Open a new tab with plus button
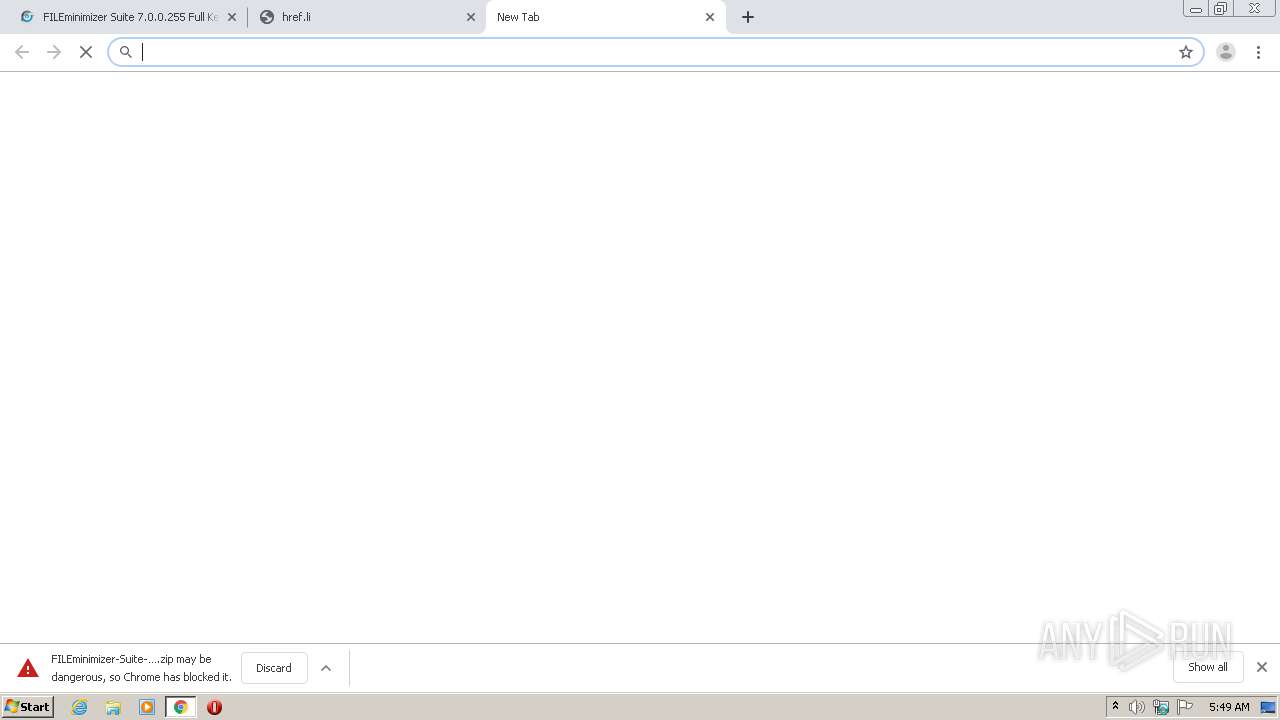 [x=748, y=17]
